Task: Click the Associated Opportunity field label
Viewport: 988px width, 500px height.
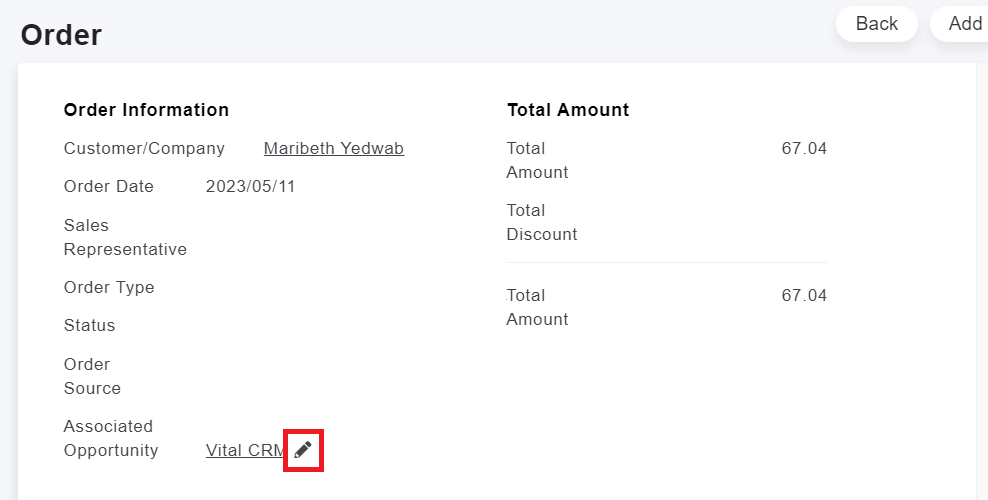Action: tap(111, 438)
